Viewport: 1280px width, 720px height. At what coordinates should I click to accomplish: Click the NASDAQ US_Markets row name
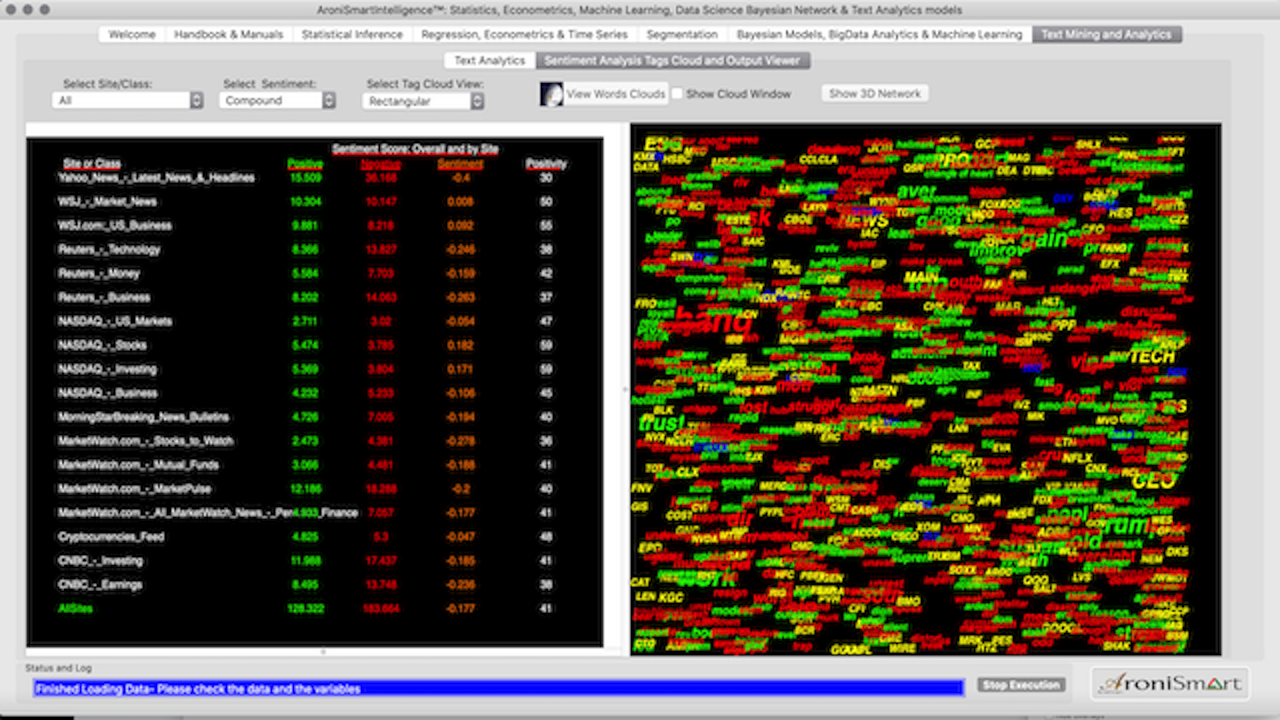(x=115, y=322)
